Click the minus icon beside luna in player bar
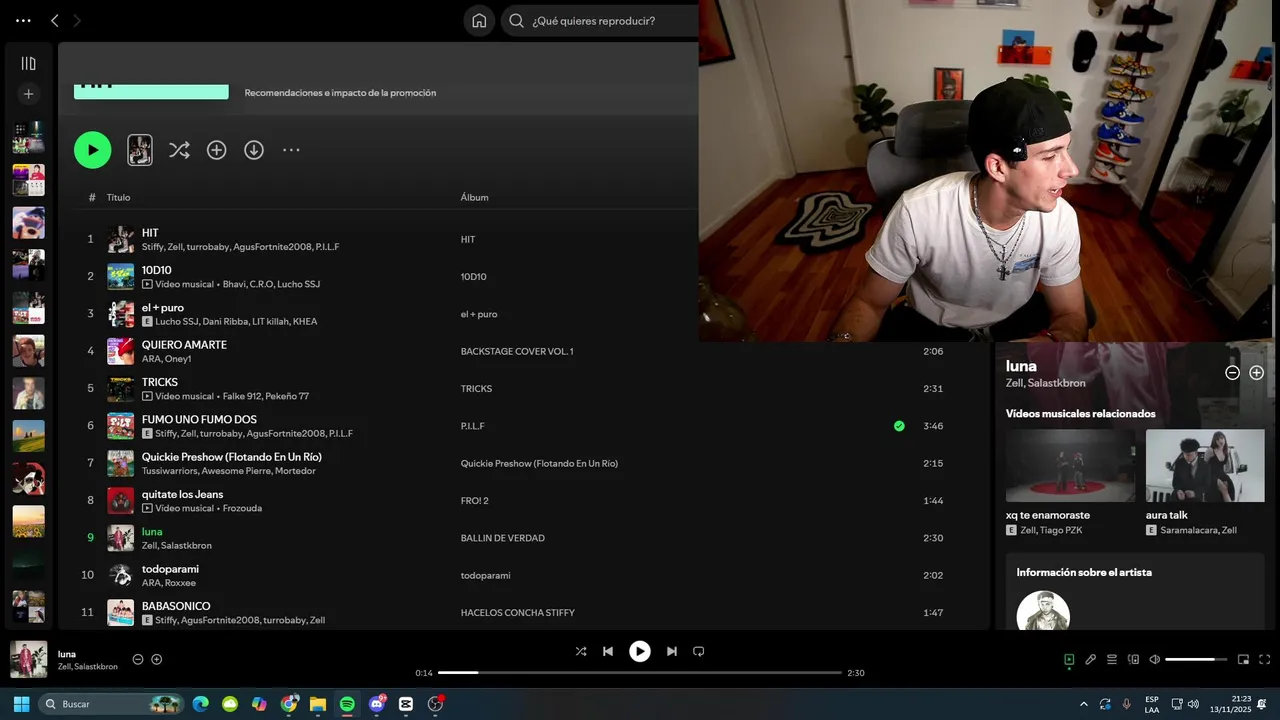This screenshot has height=720, width=1280. [x=138, y=659]
